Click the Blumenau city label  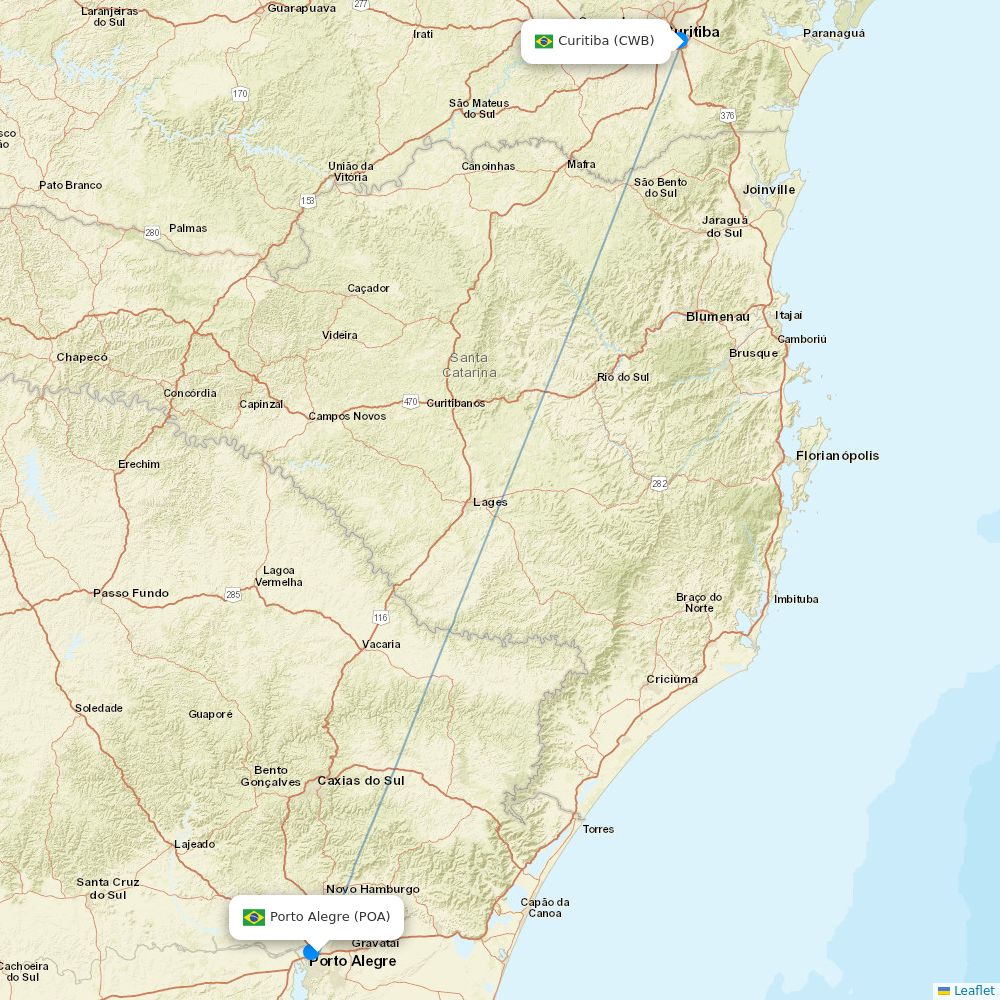coord(721,315)
